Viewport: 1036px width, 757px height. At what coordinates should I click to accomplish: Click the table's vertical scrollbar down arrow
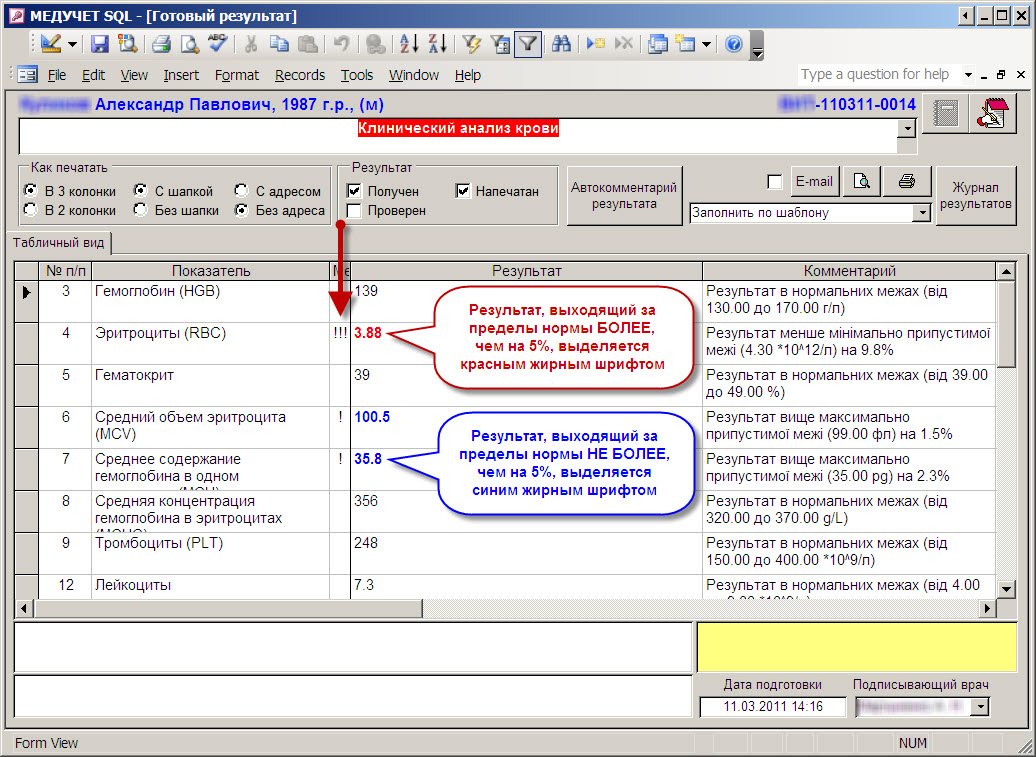[x=1006, y=588]
